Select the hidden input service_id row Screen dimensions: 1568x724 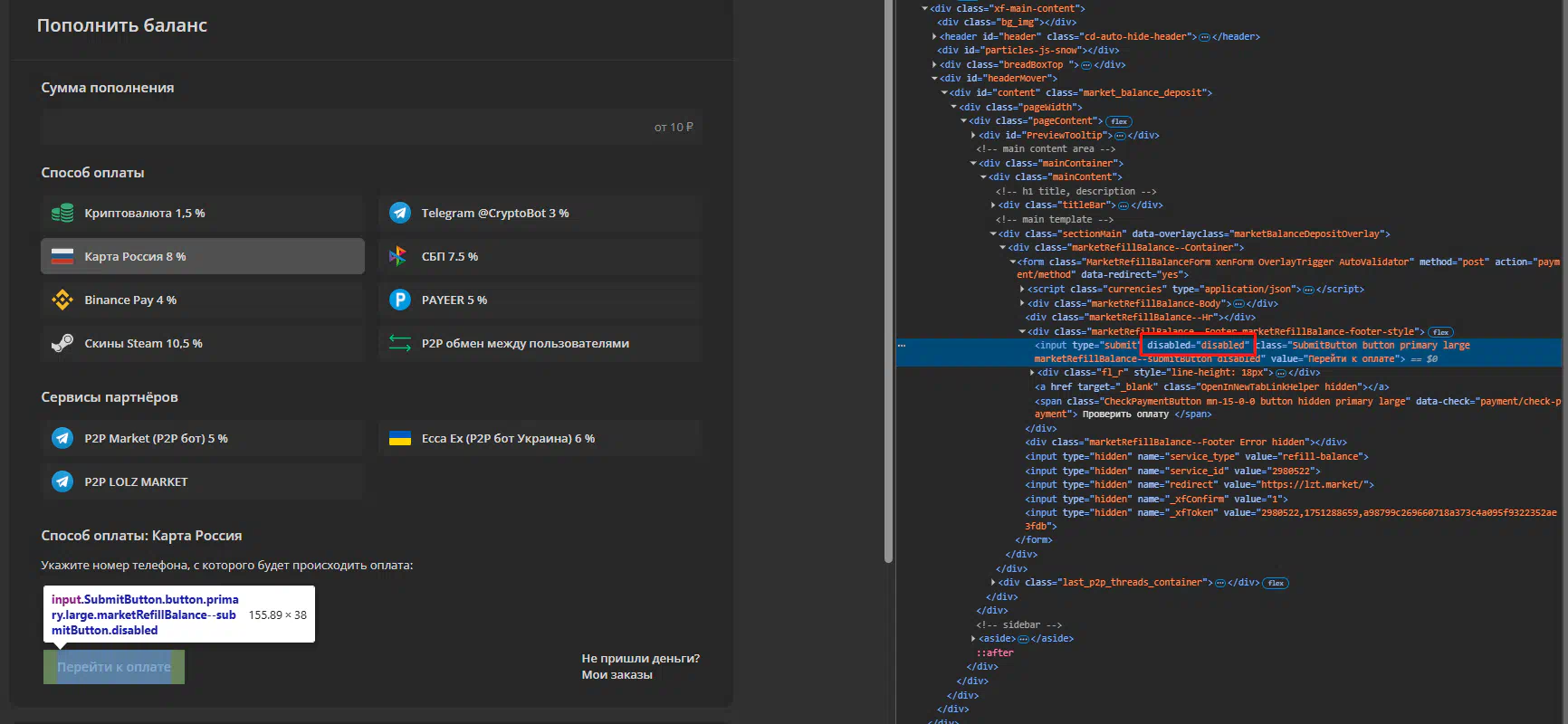click(x=1172, y=472)
